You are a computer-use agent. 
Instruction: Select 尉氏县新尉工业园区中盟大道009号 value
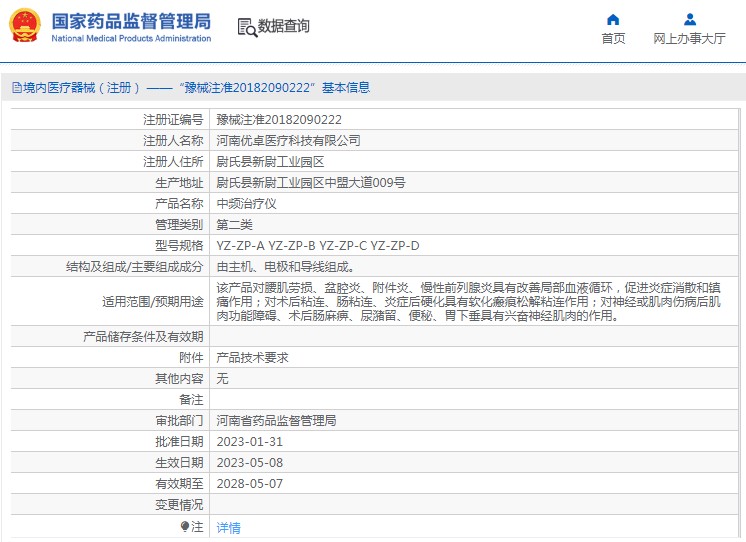point(311,182)
